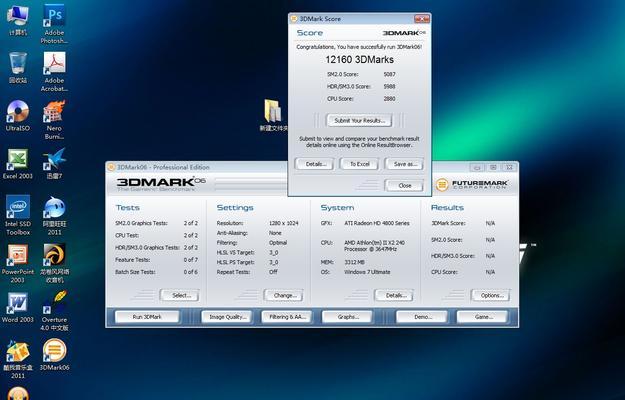Screen dimensions: 625x400
Task: Click the Repeat Tests Off value
Action: point(273,272)
